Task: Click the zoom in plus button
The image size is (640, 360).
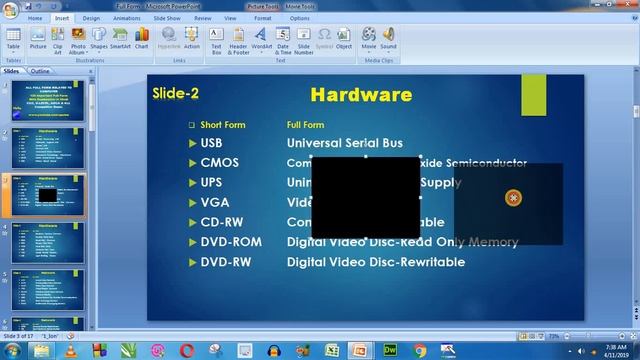Action: pyautogui.click(x=622, y=336)
